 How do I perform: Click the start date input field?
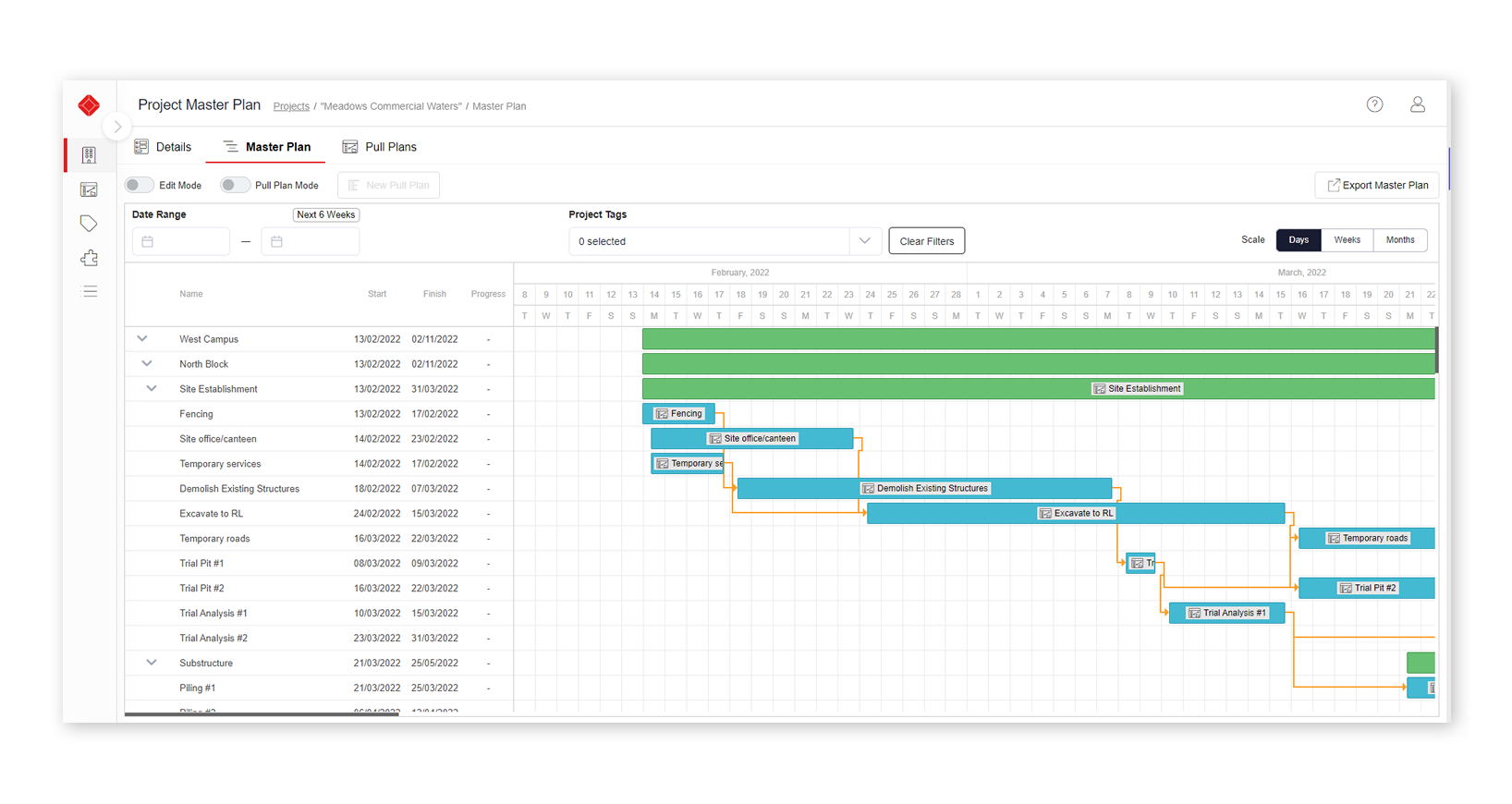point(181,241)
